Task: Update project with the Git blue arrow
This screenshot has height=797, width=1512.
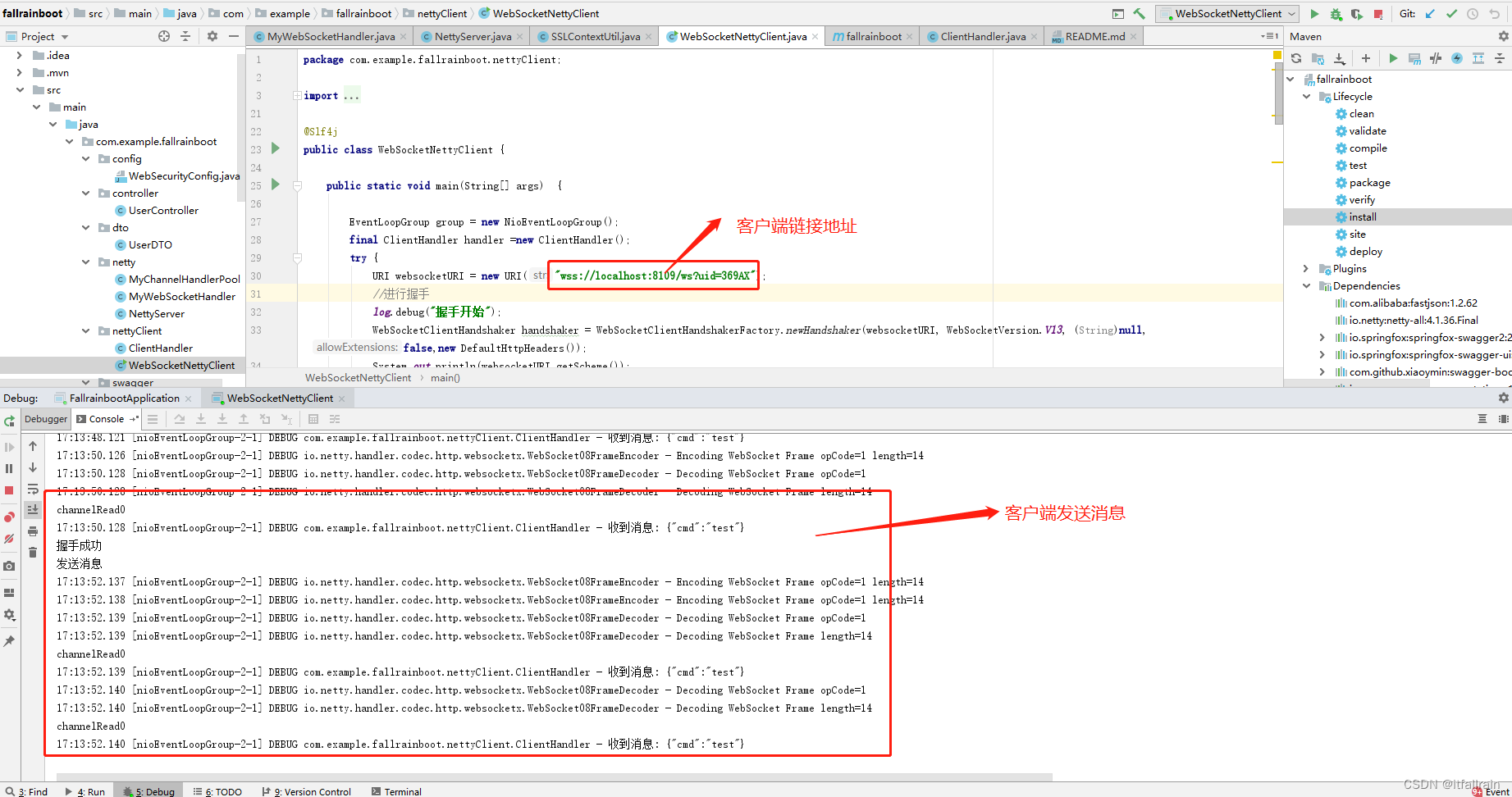Action: (1430, 14)
